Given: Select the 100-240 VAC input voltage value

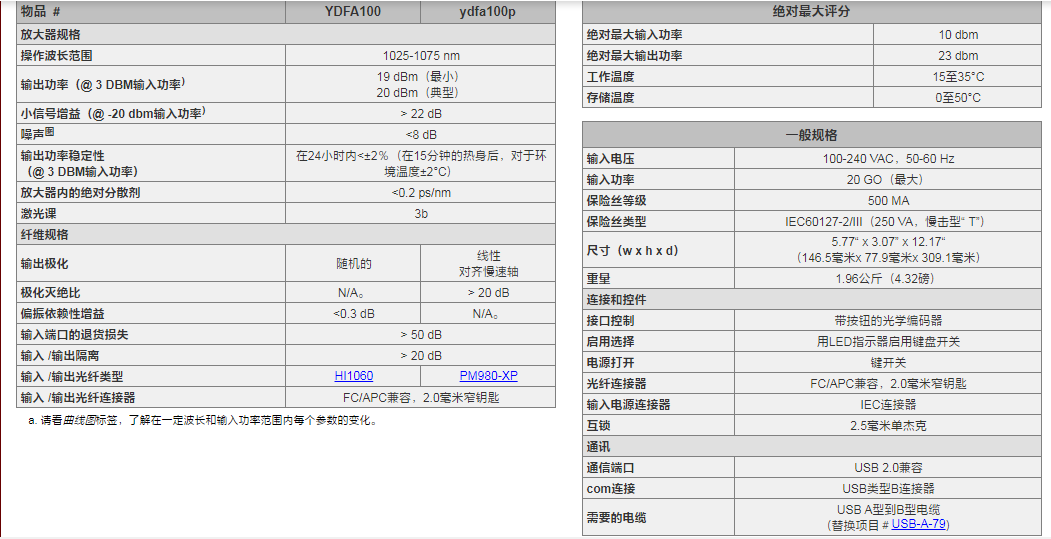Looking at the screenshot, I should [888, 159].
